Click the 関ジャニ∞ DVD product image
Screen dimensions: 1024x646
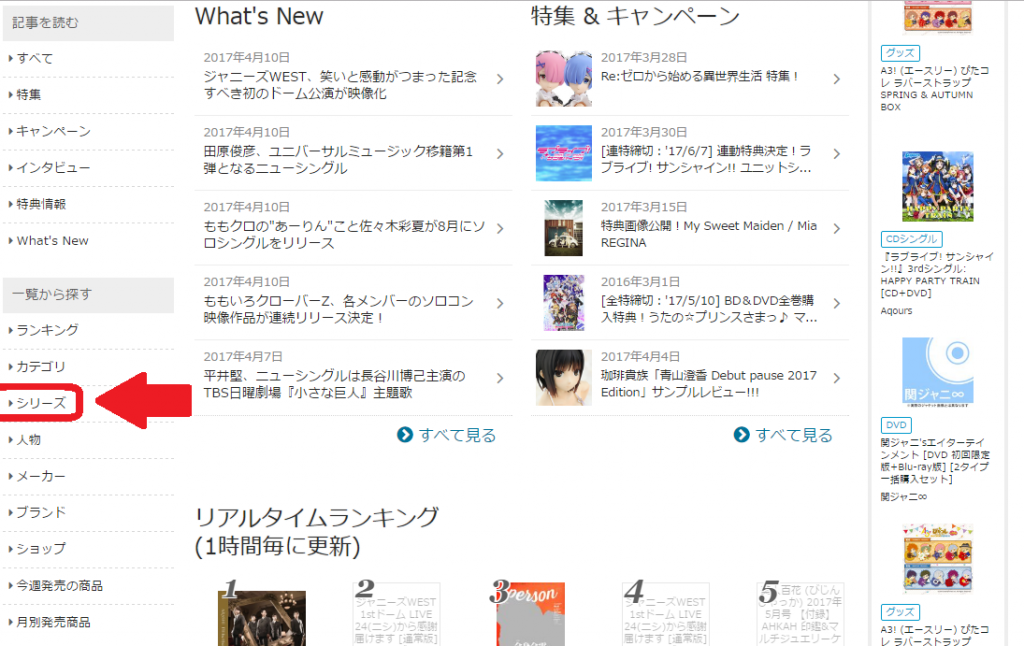[938, 372]
